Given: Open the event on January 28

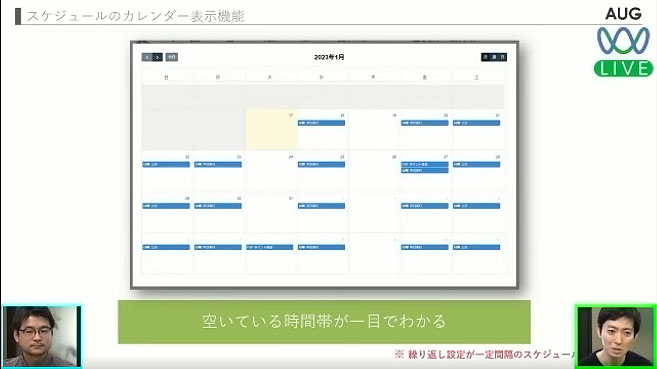Looking at the screenshot, I should [476, 164].
